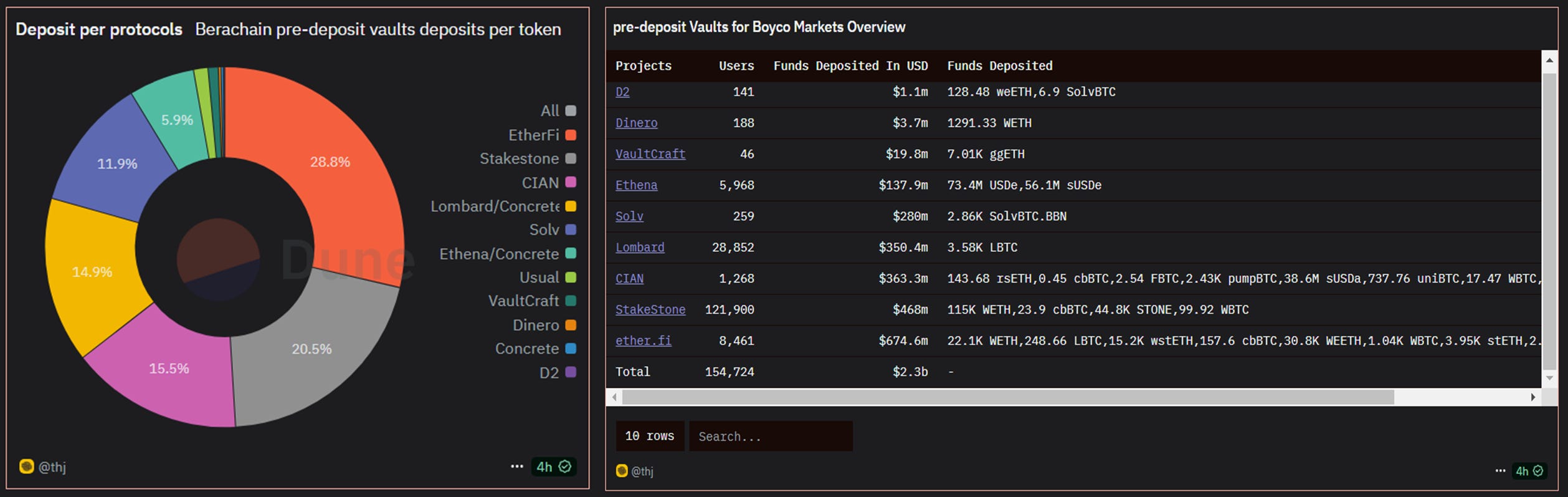
Task: Click the 28.8% orange pie slice
Action: coord(330,162)
